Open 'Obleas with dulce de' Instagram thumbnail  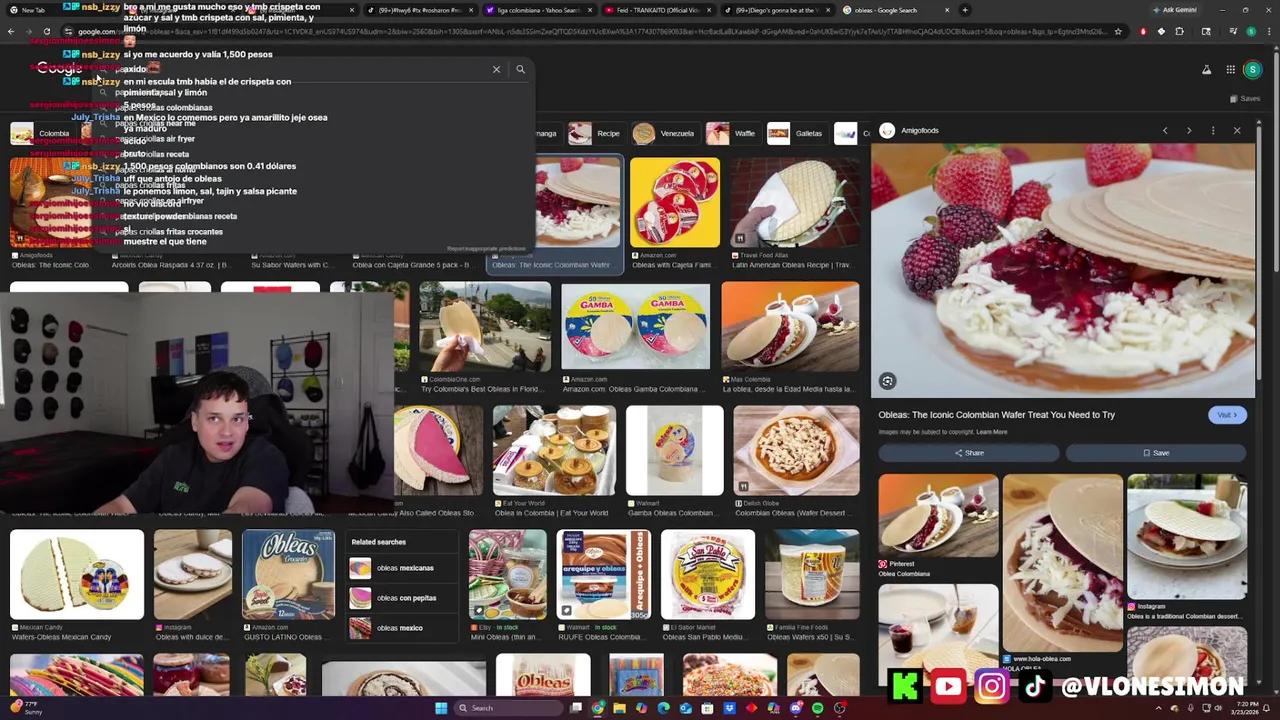click(193, 575)
